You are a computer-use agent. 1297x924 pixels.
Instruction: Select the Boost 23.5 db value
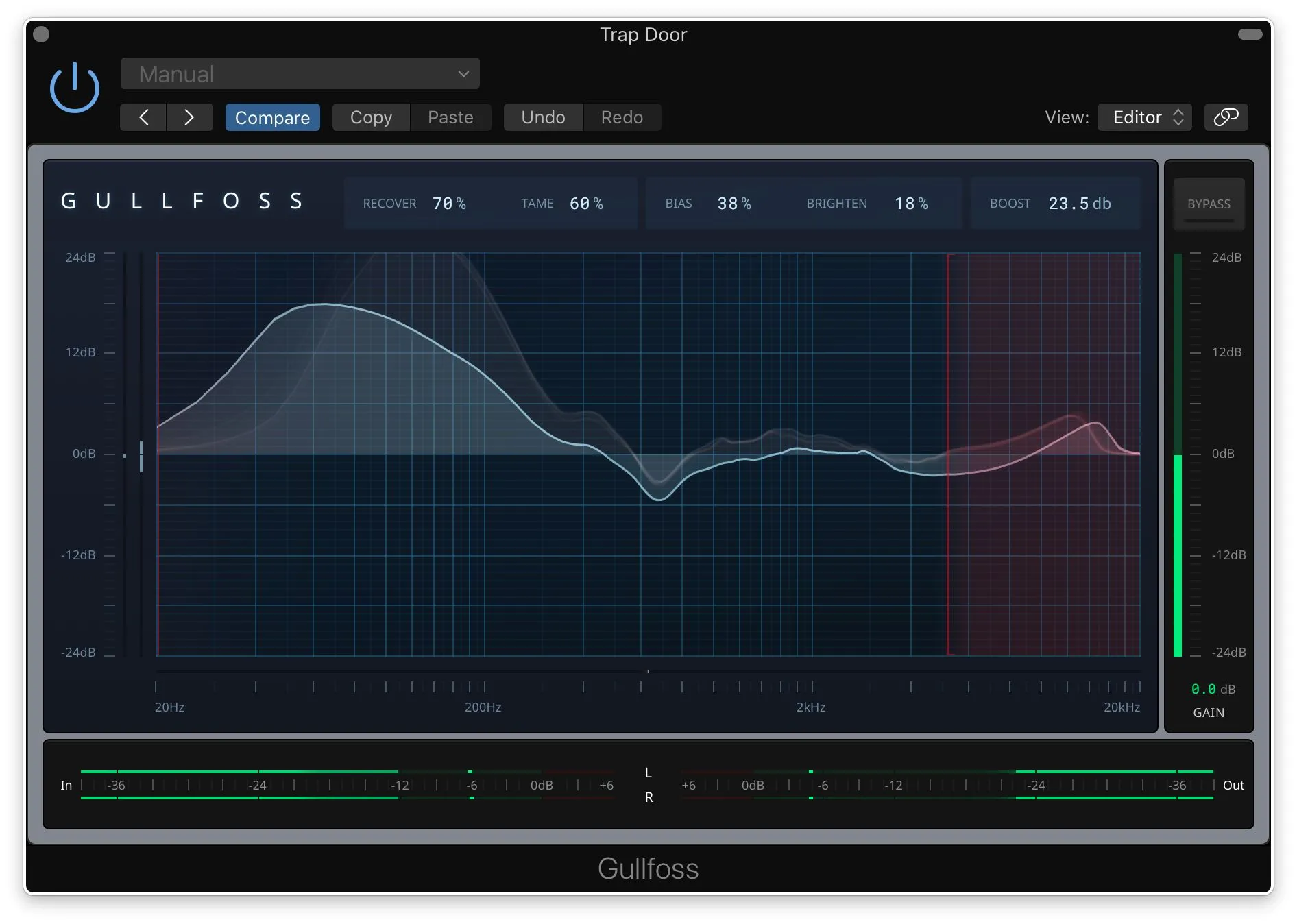pos(1080,204)
